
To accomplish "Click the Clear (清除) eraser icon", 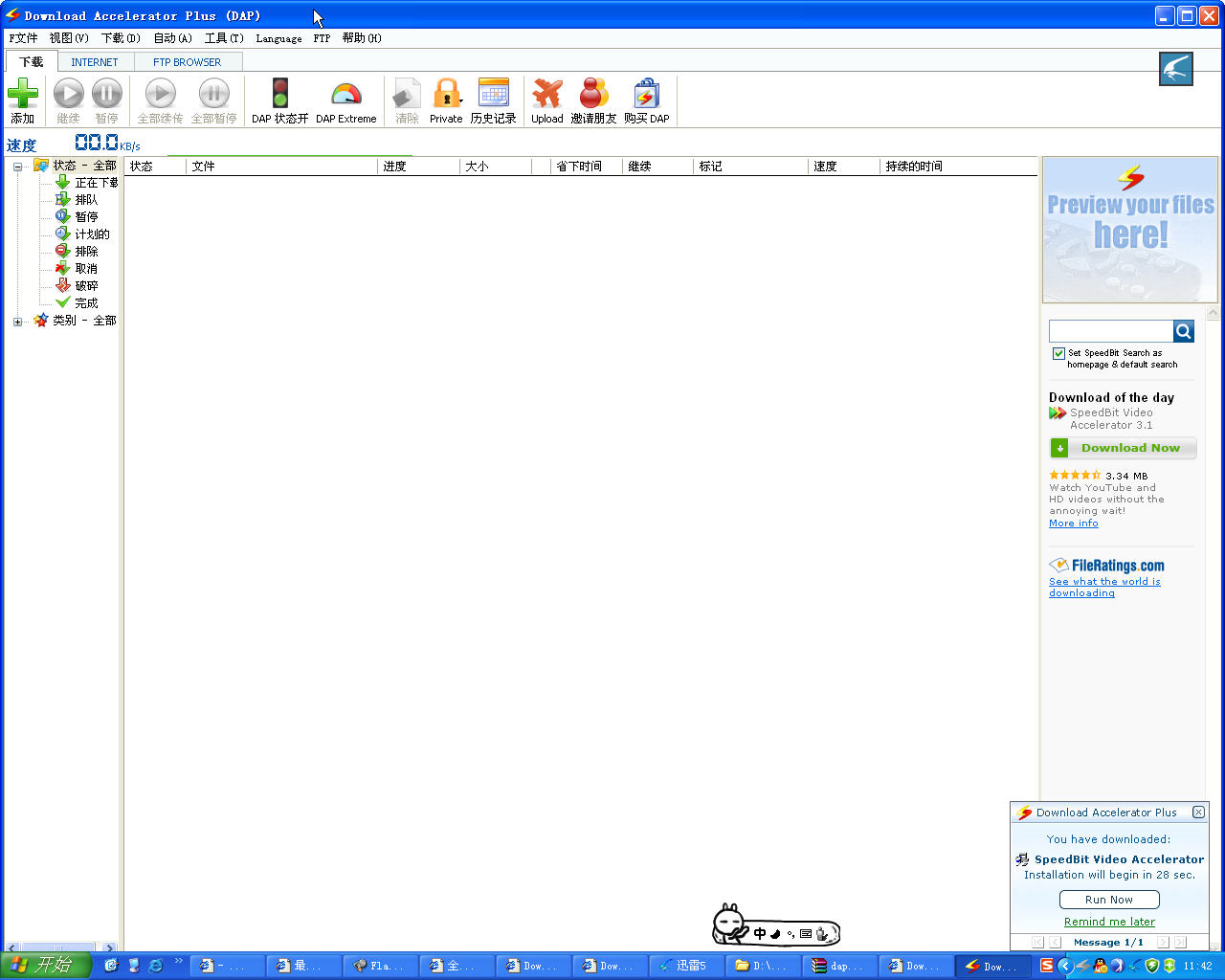I will point(407,94).
